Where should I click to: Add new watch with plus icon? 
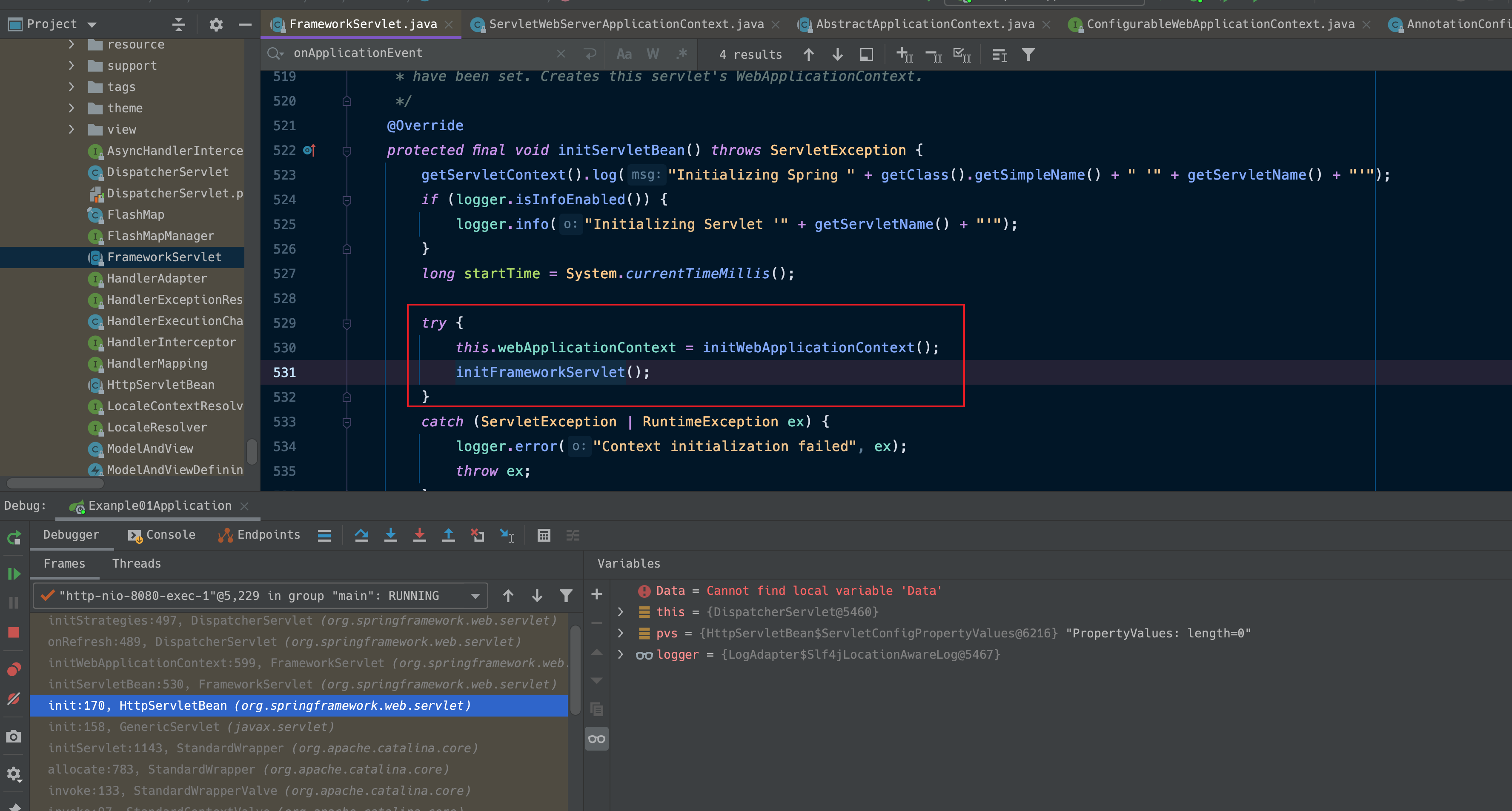point(596,594)
